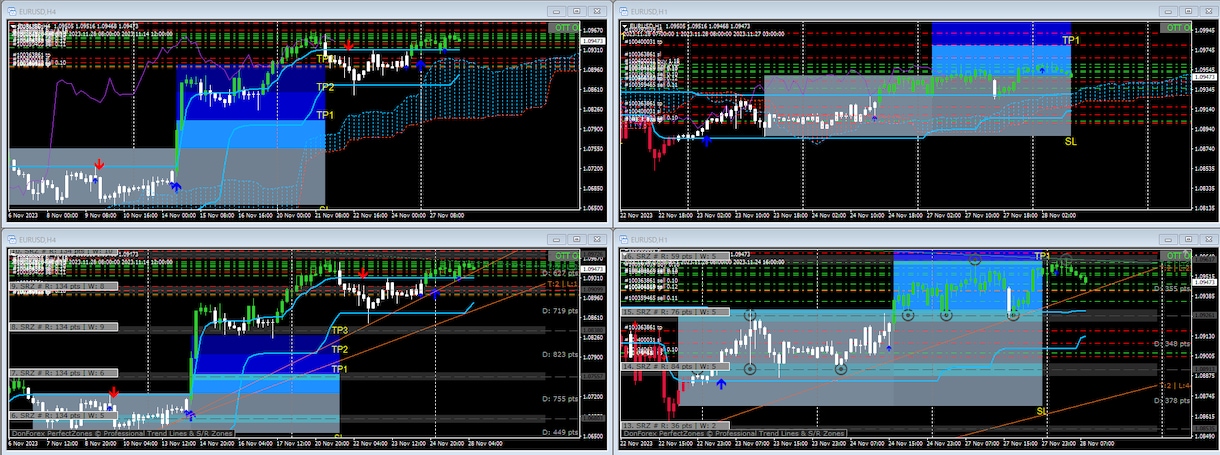Click the blue buy arrow near 22 Nov 18:00 on the Ichimoku H1 chart
1220x455 pixels.
(x=707, y=142)
